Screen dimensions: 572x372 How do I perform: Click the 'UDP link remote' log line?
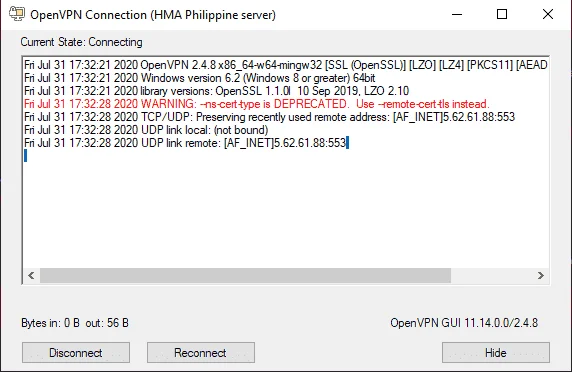[x=185, y=143]
